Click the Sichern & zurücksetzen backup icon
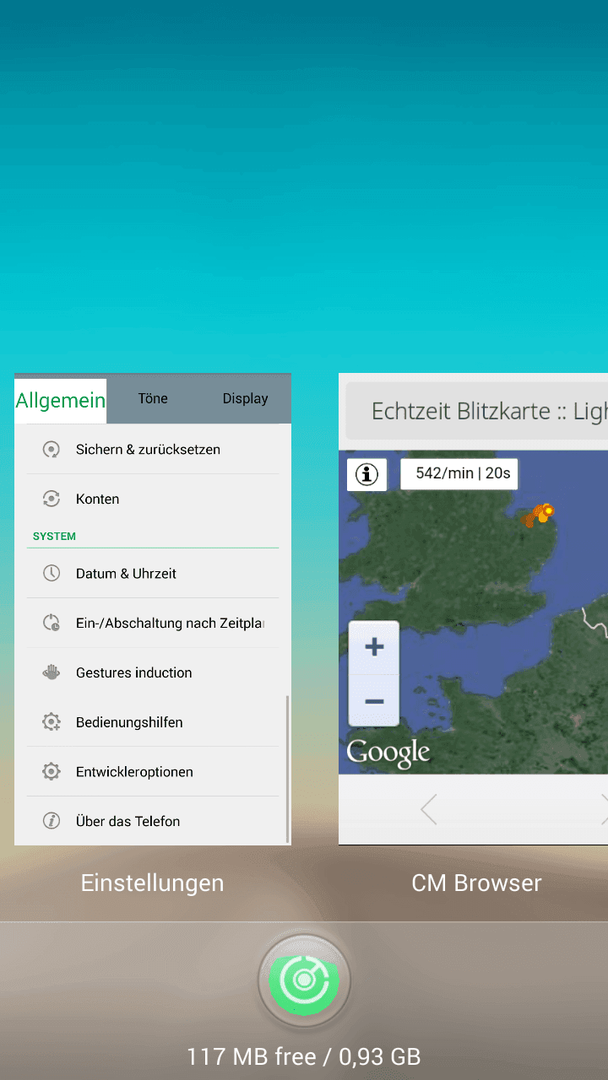Image resolution: width=608 pixels, height=1080 pixels. (51, 450)
